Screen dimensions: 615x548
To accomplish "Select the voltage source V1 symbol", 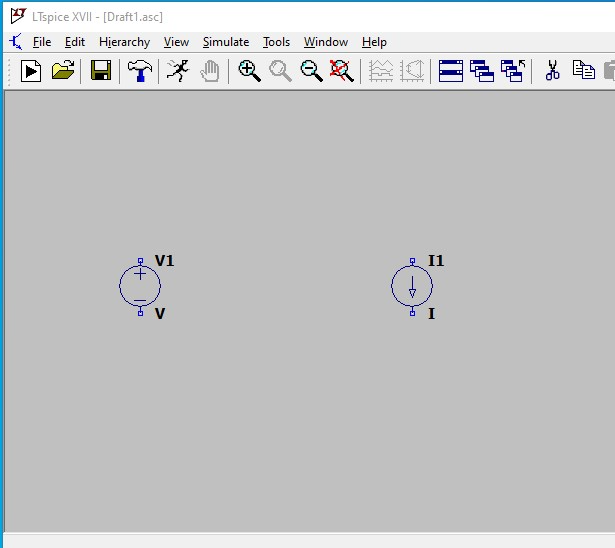I will [140, 286].
